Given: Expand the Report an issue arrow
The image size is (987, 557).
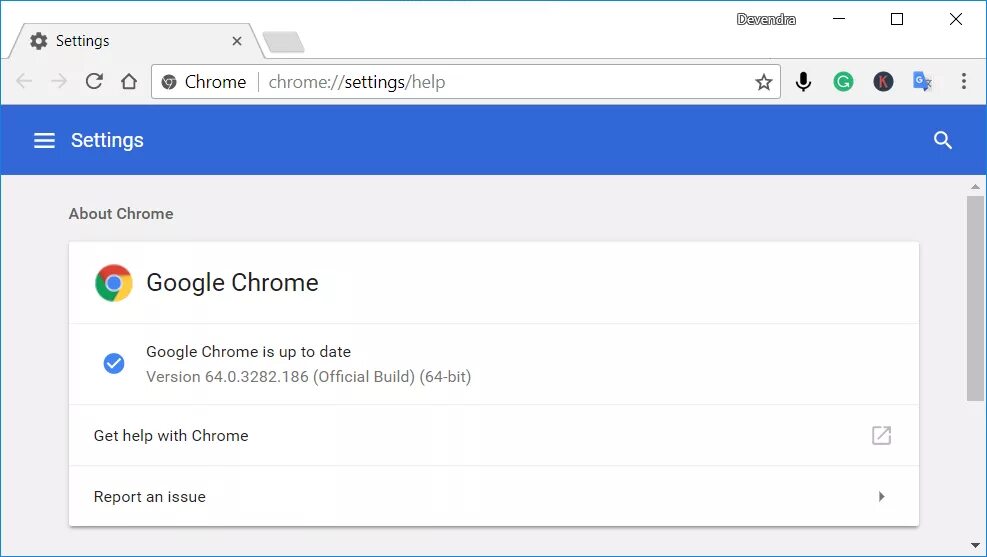Looking at the screenshot, I should pos(881,496).
